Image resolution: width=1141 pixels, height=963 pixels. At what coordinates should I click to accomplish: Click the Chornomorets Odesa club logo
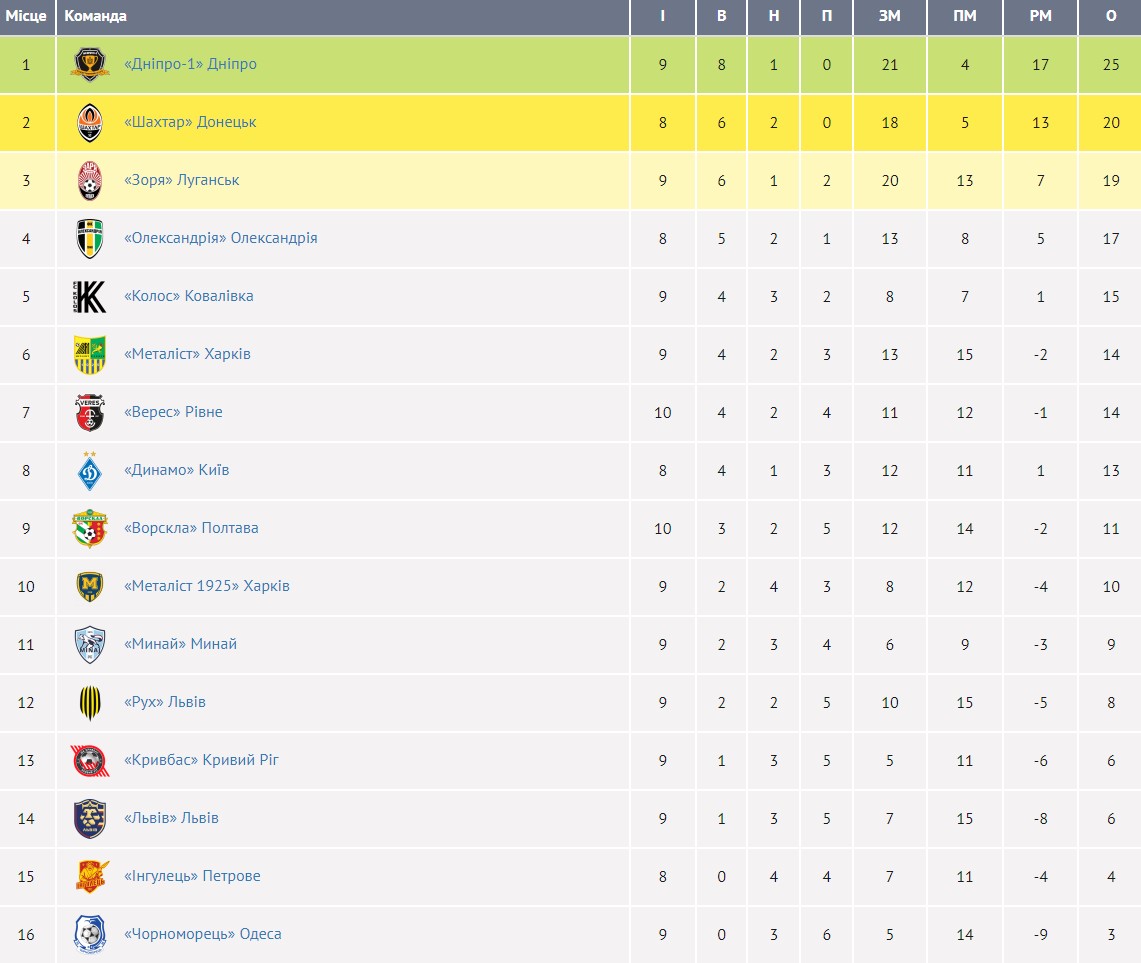pos(90,934)
